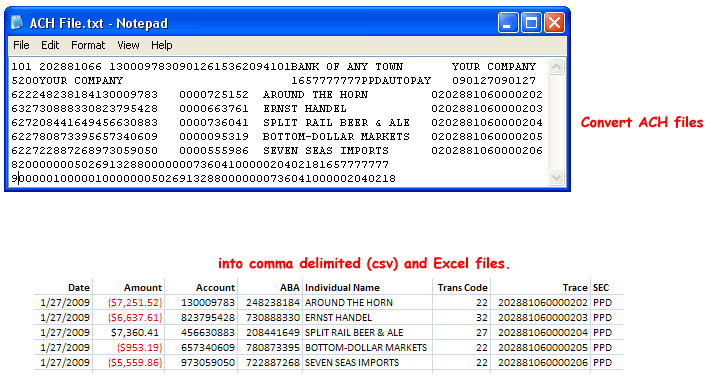Click trace number 020288106000204 in Notepad
Image resolution: width=709 pixels, height=375 pixels.
[487, 123]
